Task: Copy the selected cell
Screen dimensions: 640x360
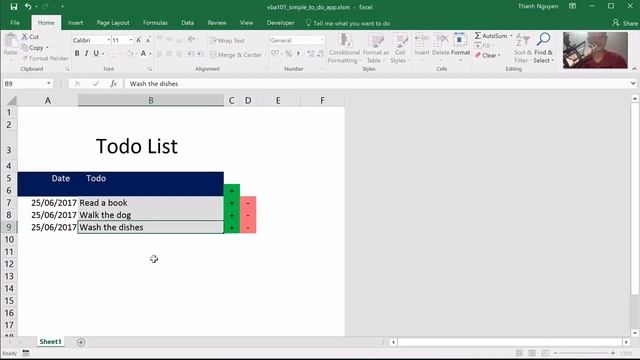Action: click(x=33, y=48)
